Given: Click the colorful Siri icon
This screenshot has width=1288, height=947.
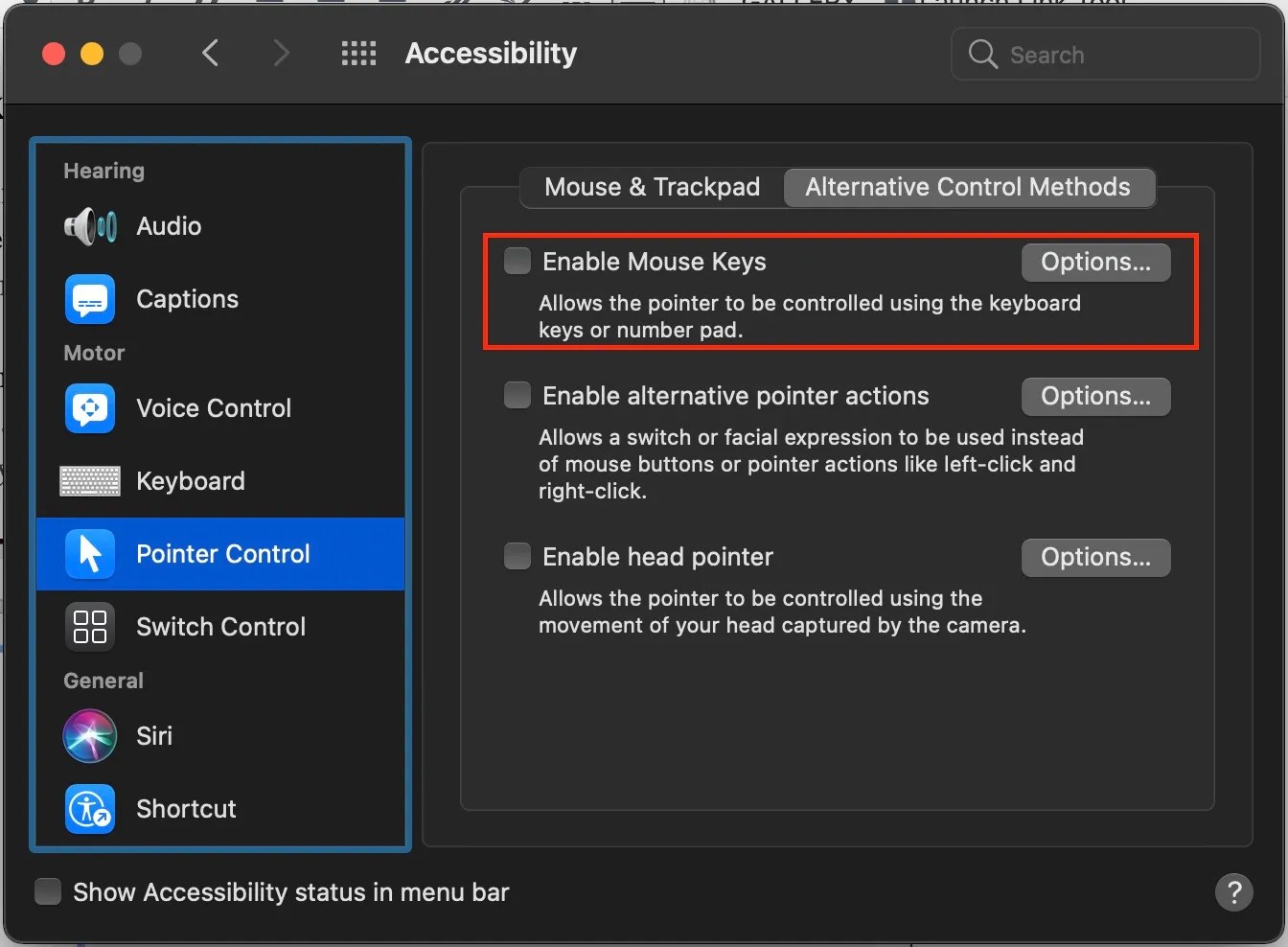Looking at the screenshot, I should [x=89, y=736].
